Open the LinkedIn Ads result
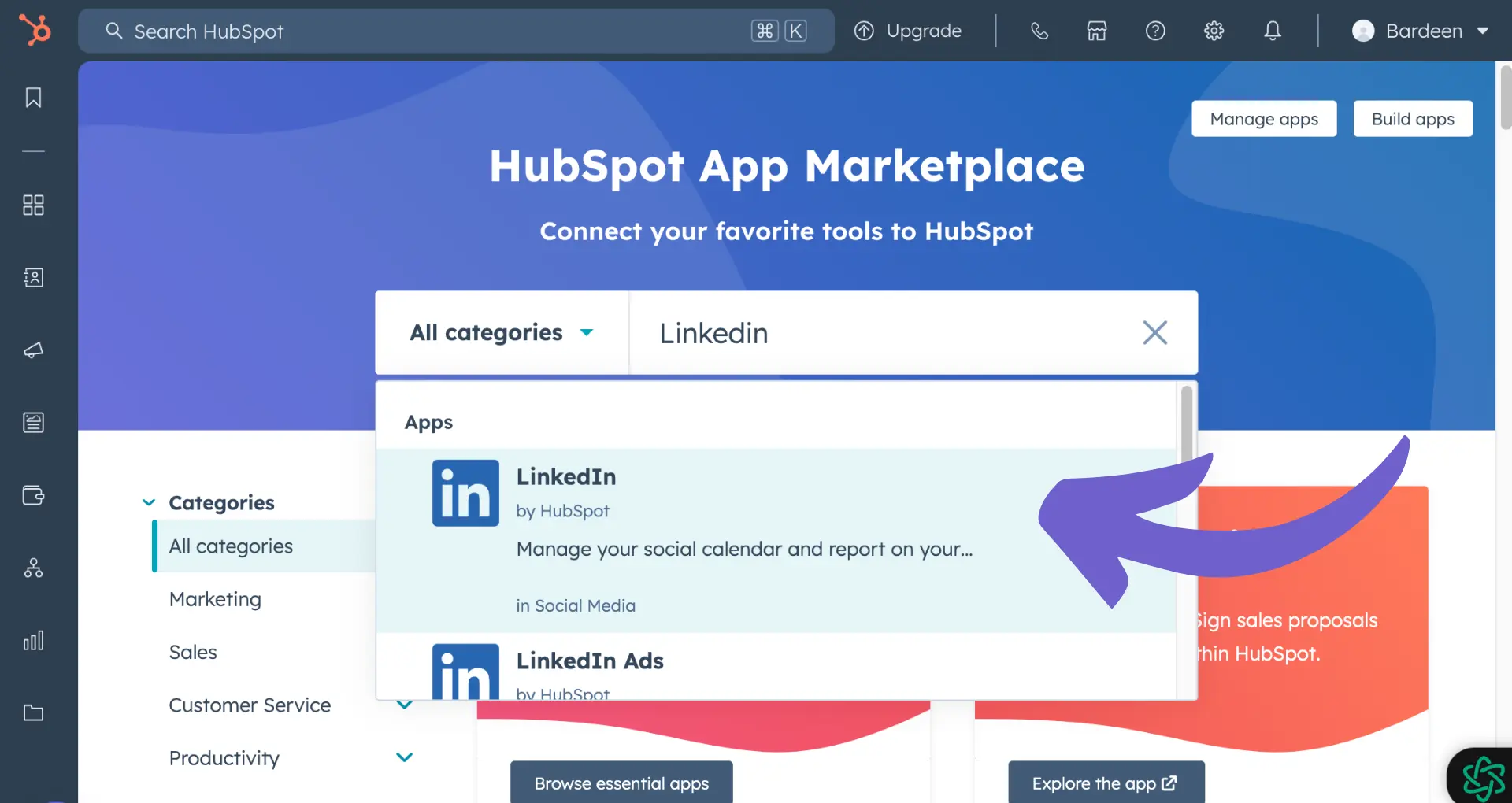 tap(776, 666)
